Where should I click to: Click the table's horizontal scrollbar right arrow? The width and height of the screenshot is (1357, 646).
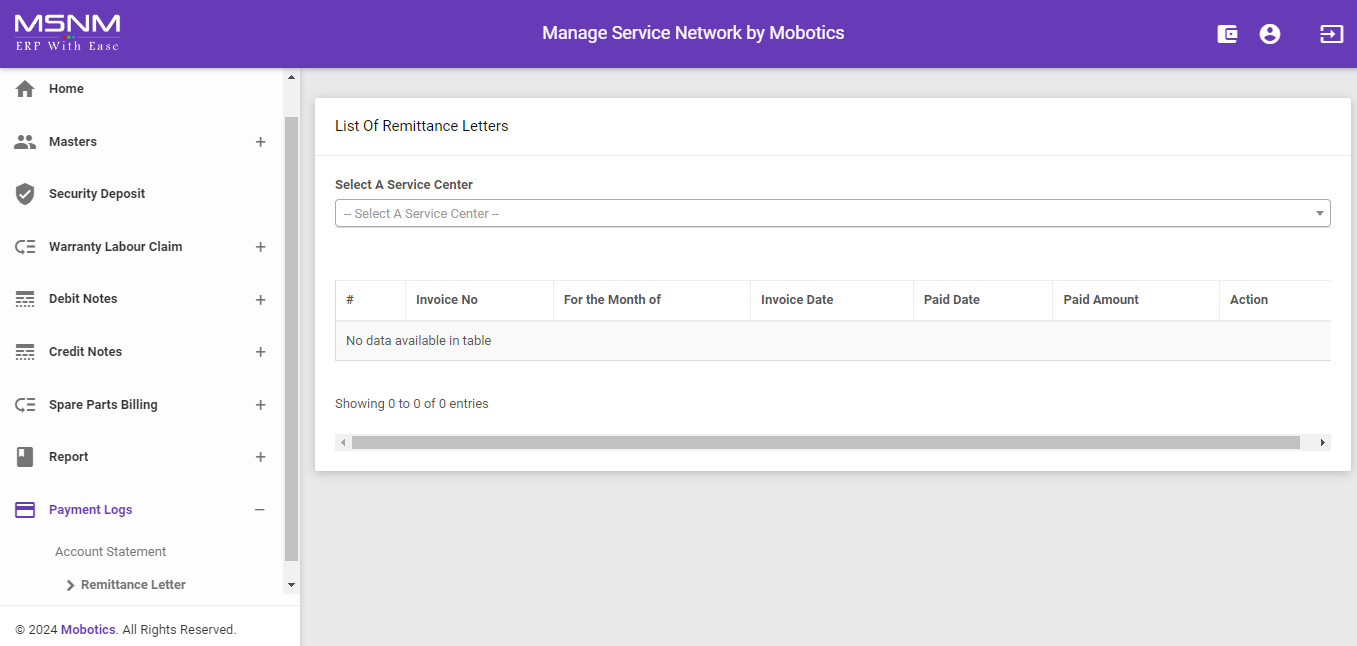tap(1322, 442)
